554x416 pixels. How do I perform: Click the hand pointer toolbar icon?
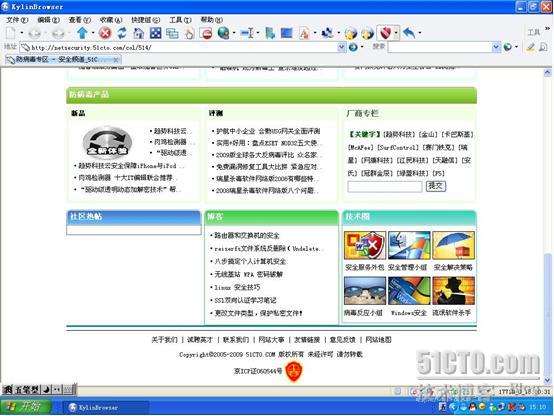tap(189, 34)
